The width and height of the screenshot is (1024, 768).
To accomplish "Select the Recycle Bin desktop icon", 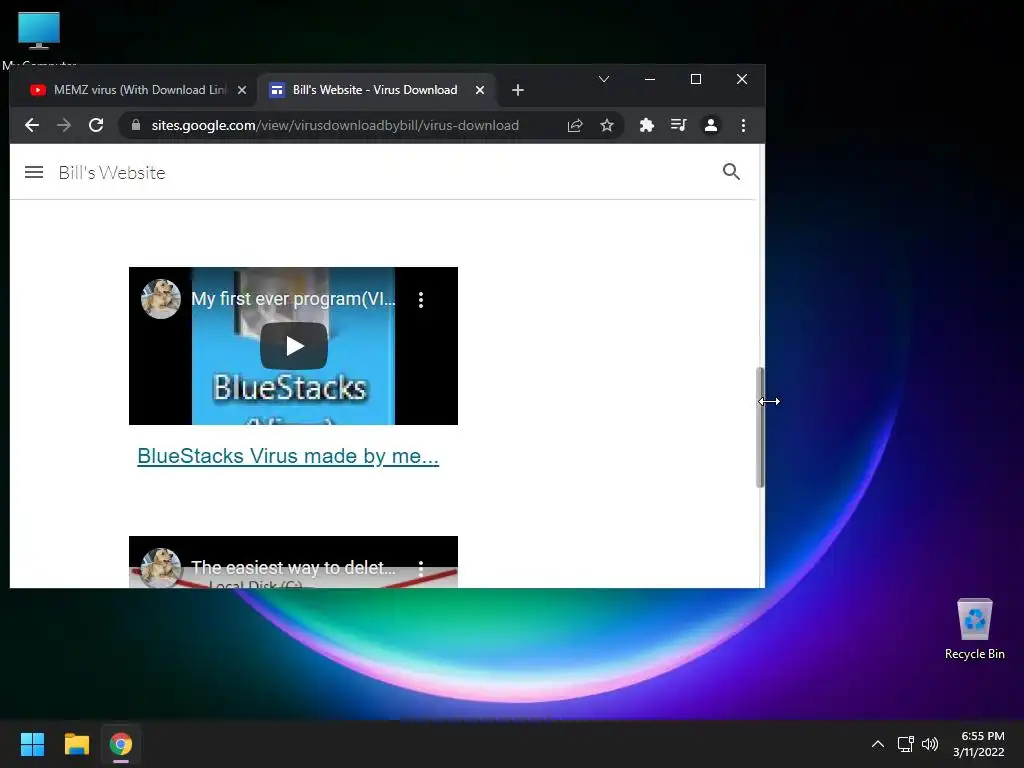I will point(974,629).
